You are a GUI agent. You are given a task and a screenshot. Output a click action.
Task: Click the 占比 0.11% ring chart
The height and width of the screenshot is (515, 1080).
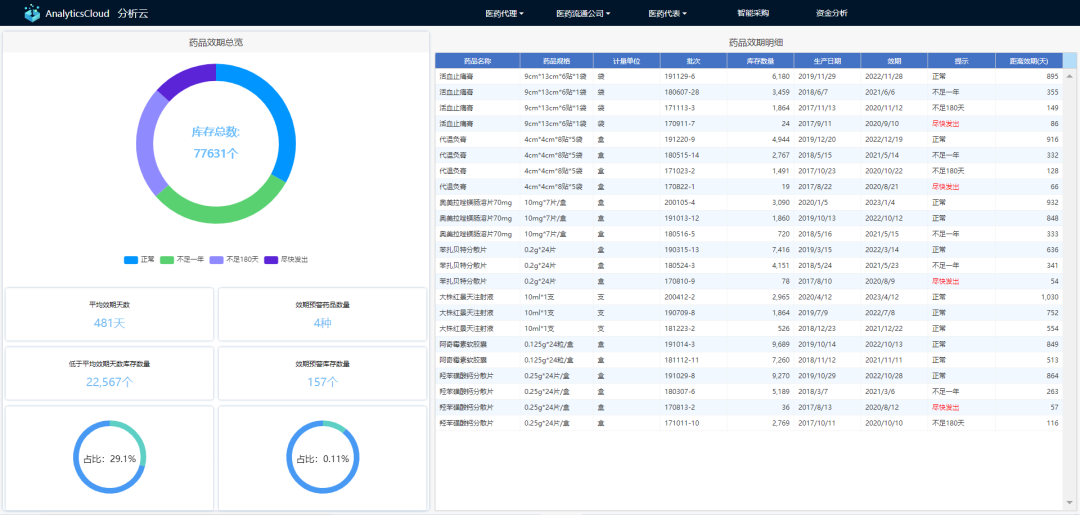click(322, 457)
